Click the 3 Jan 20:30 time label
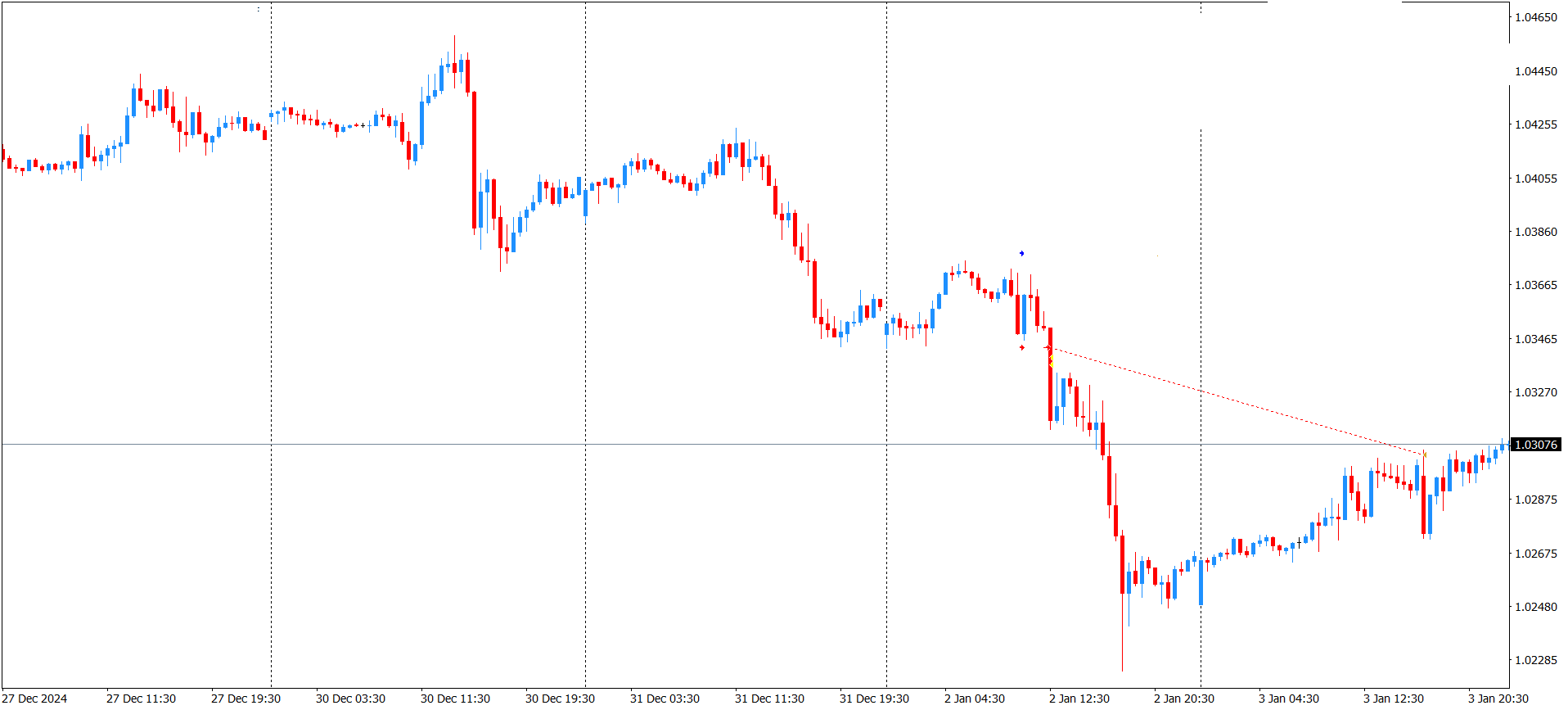 (1498, 699)
